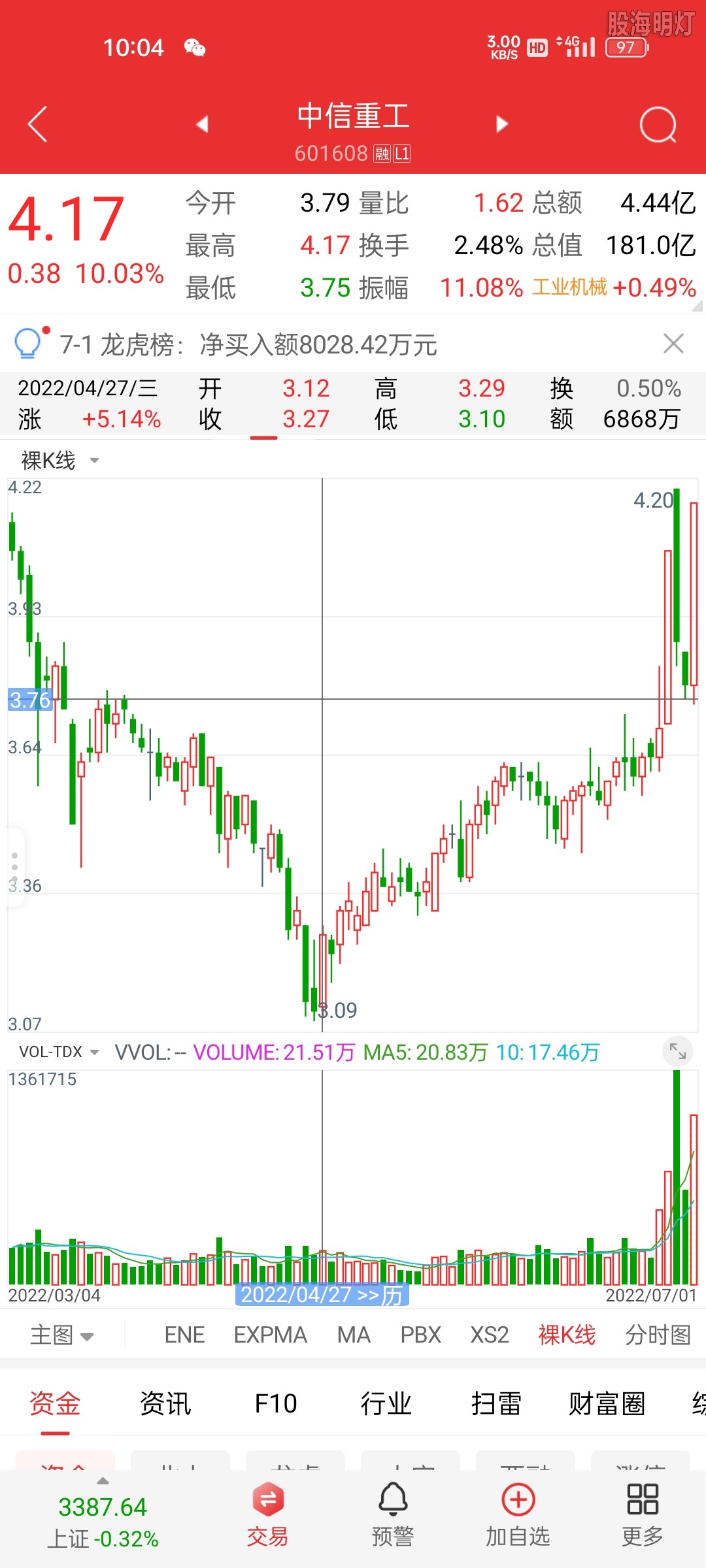
Task: Go to previous stock with left triangle
Action: point(202,124)
